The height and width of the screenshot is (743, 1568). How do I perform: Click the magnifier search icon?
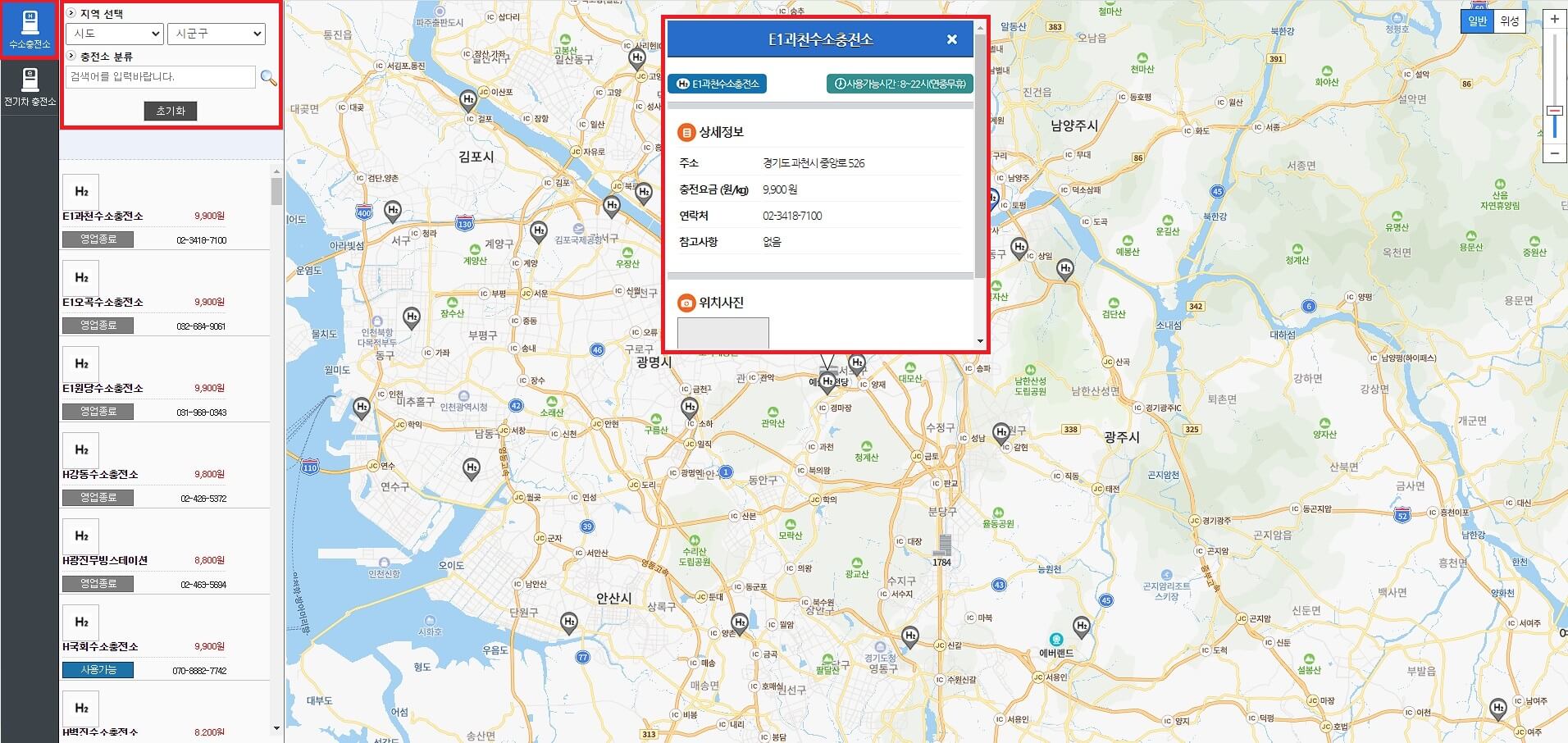click(268, 78)
